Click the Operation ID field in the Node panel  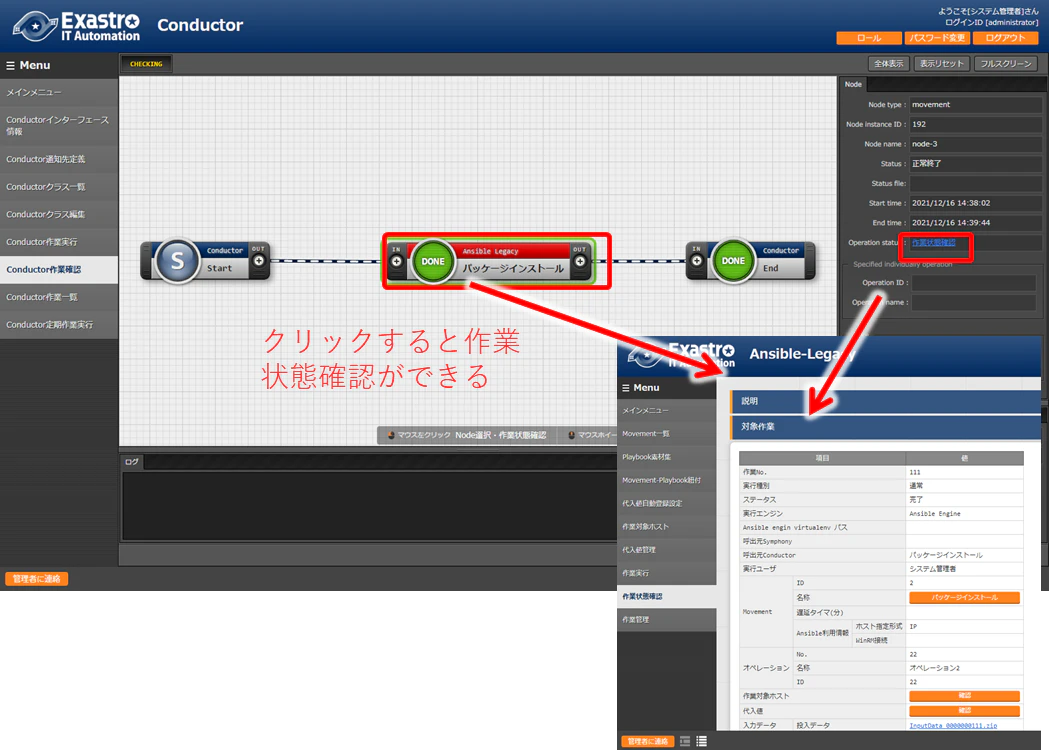point(973,283)
